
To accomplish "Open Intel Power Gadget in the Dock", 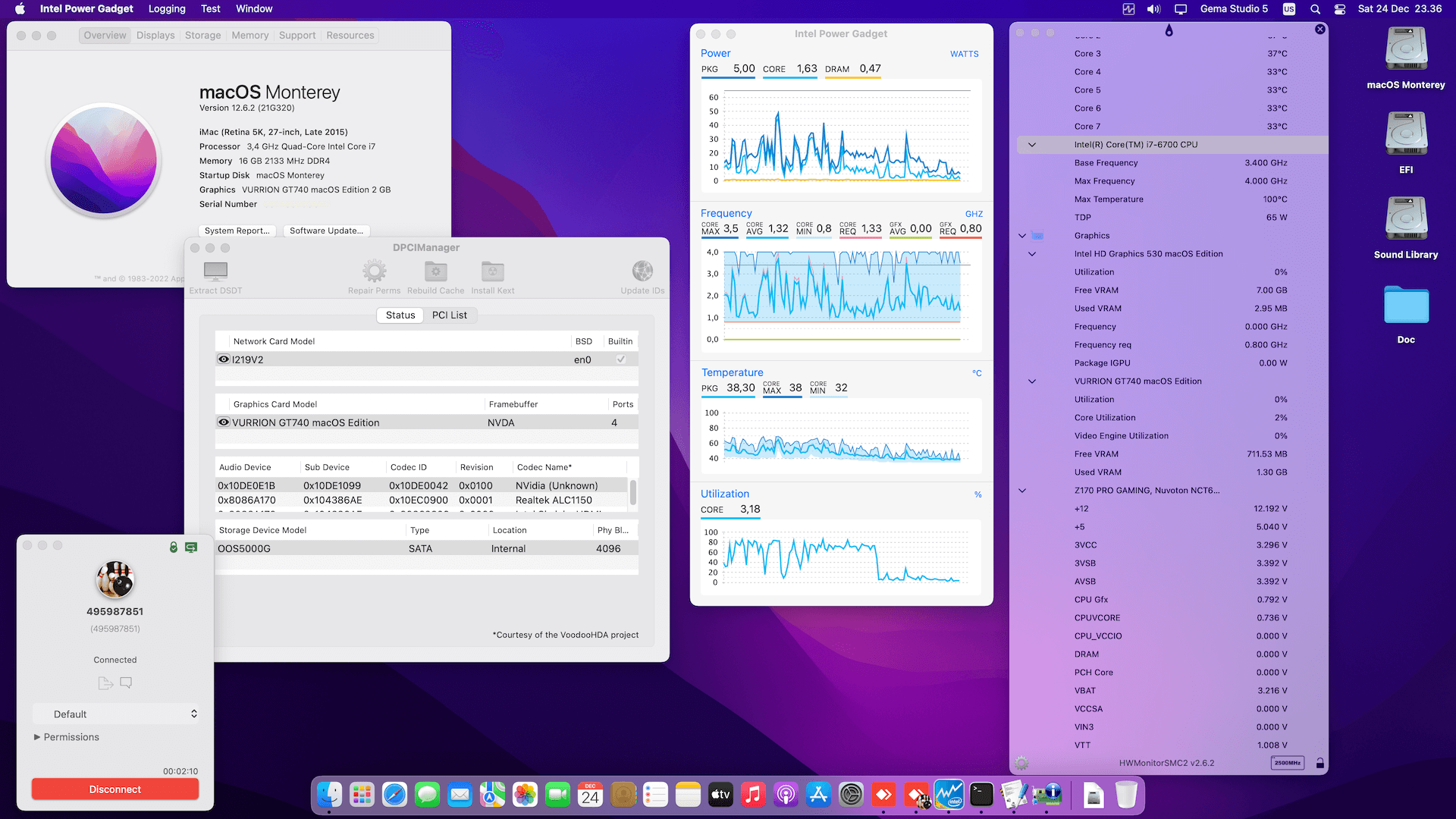I will 949,795.
